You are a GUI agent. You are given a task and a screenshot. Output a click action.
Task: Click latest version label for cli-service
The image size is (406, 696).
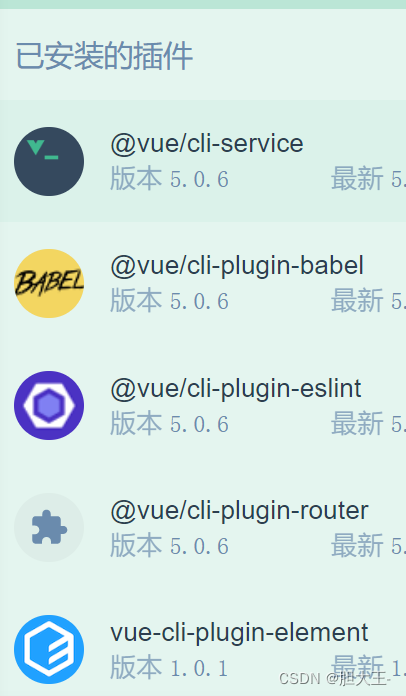click(x=368, y=179)
